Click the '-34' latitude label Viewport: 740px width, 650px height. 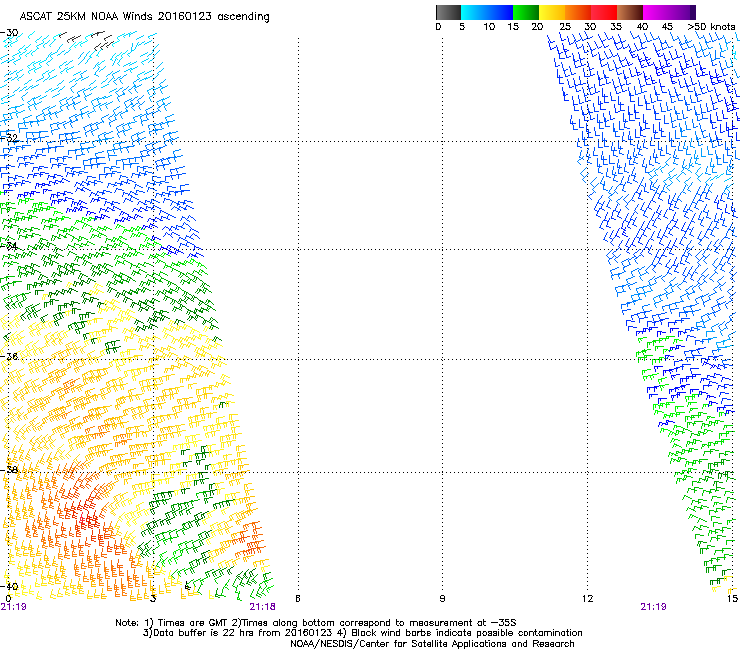tap(9, 246)
